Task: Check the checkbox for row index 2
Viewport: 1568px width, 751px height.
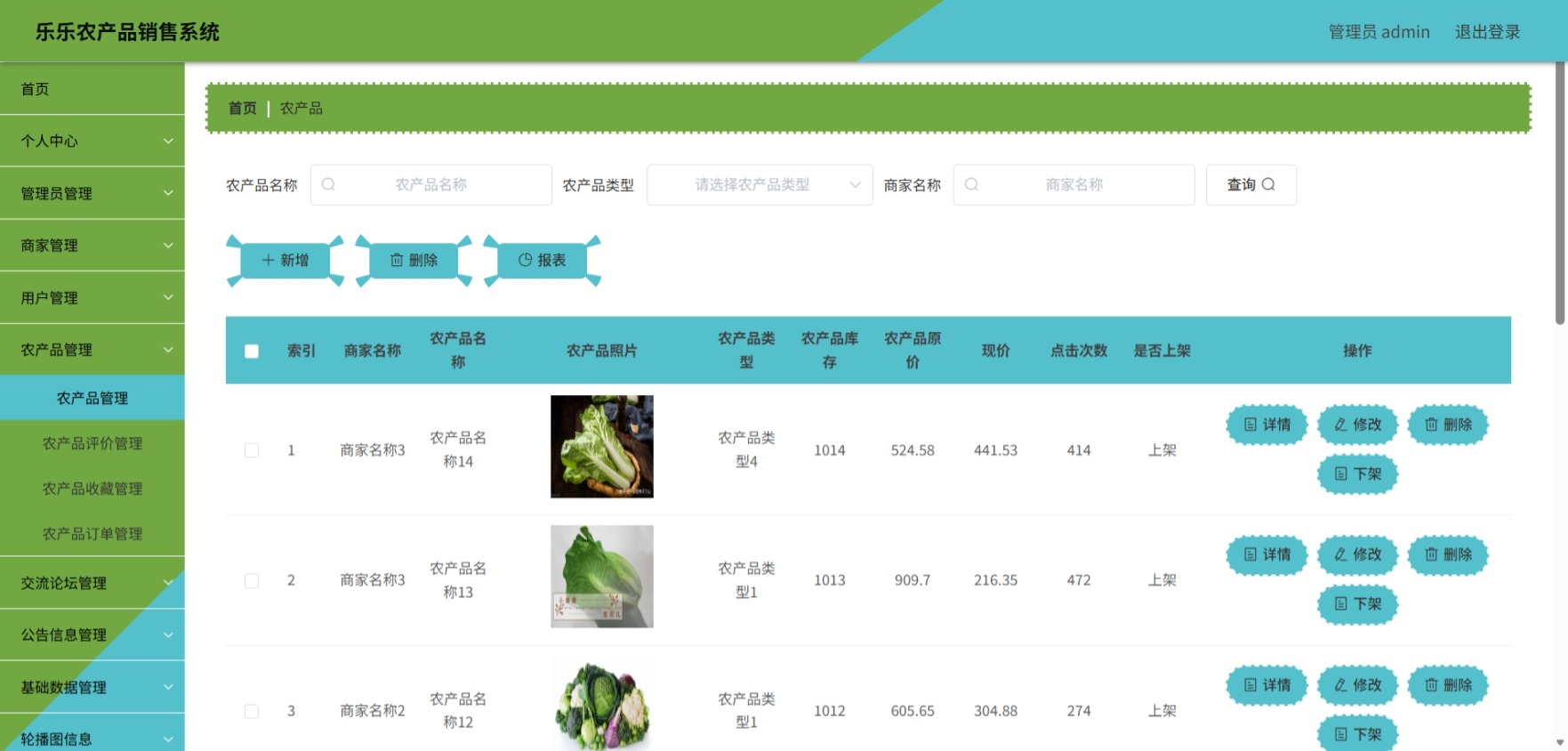Action: click(x=252, y=581)
